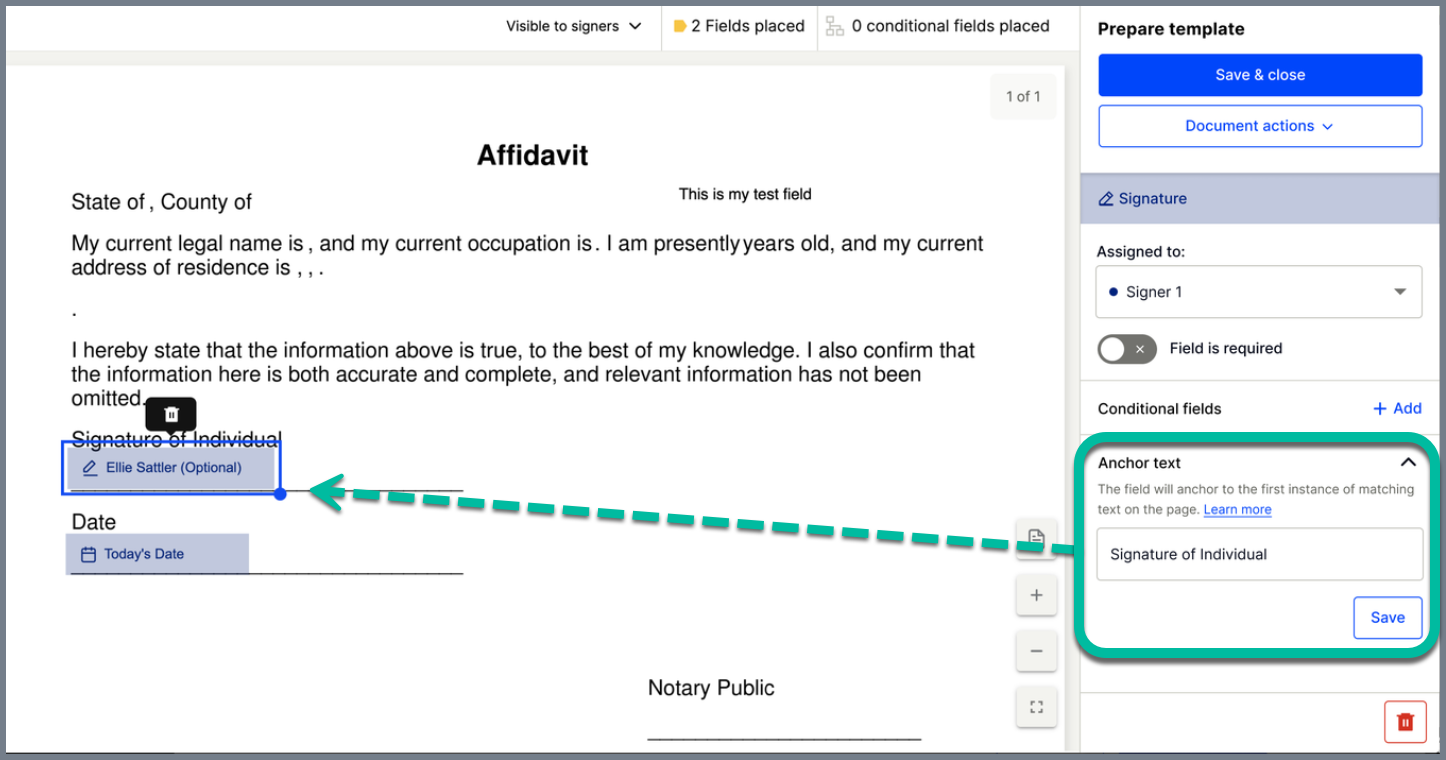Open the page thumbnail panel icon
The height and width of the screenshot is (760, 1446).
click(x=1036, y=538)
